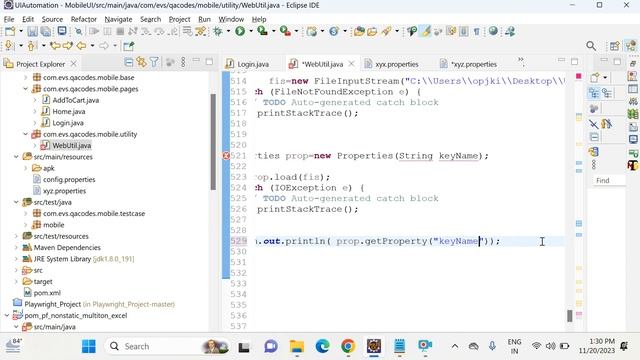Select pom.xml in Project Explorer
This screenshot has height=360, width=640.
pyautogui.click(x=47, y=293)
